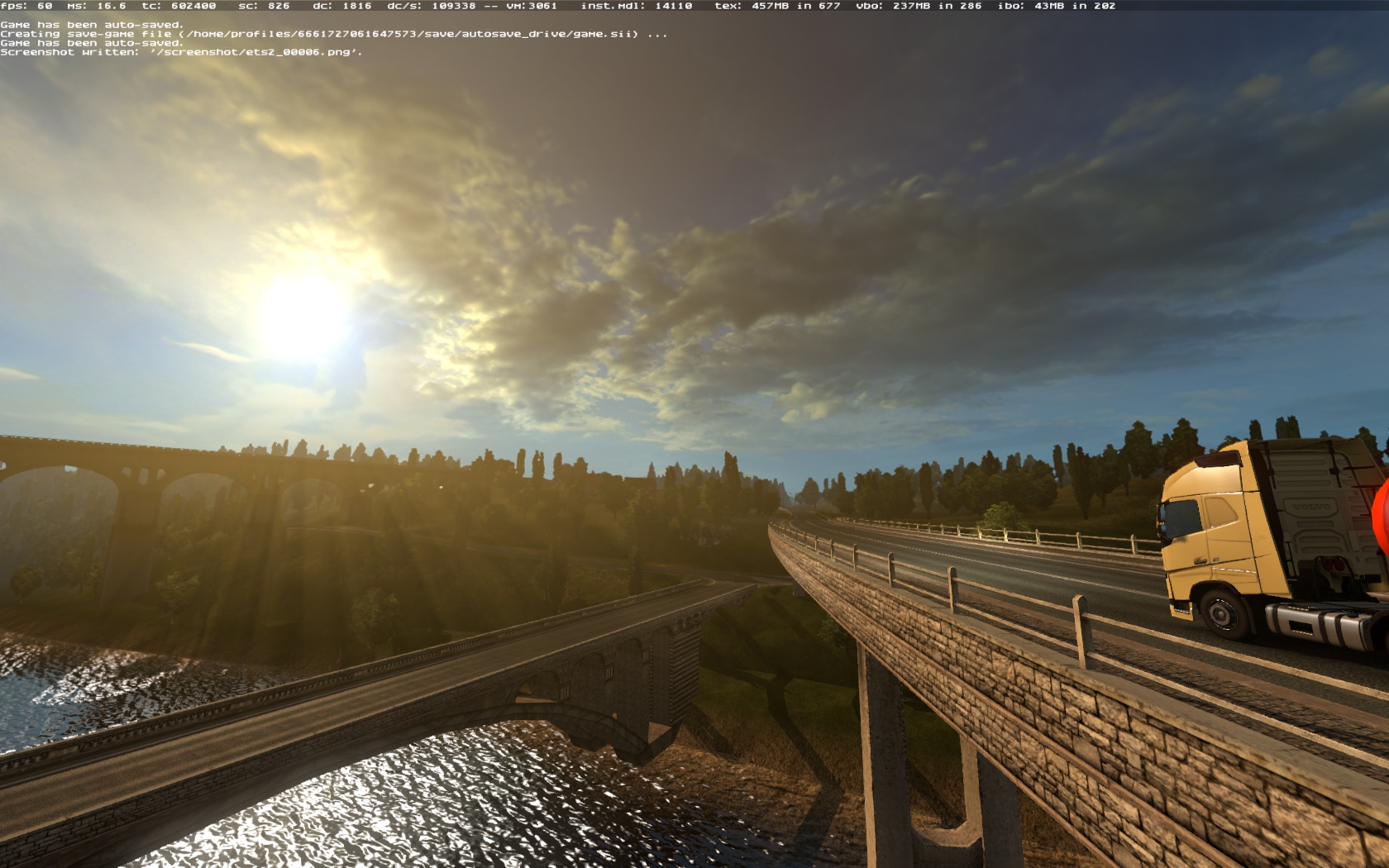Click the fps counter in debug bar
This screenshot has width=1389, height=868.
tap(26, 6)
